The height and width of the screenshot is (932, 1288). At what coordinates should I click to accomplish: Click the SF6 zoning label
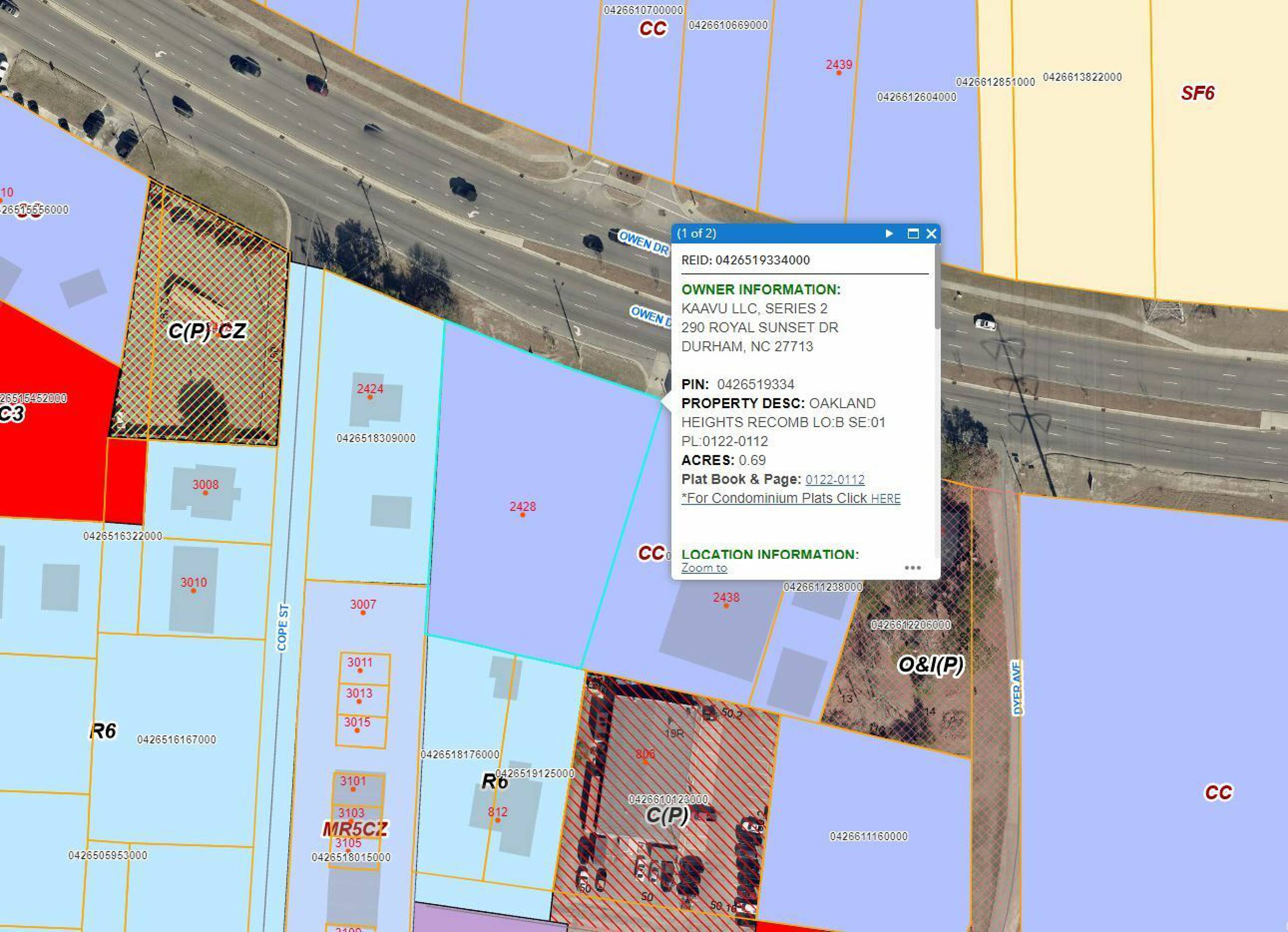pyautogui.click(x=1197, y=93)
